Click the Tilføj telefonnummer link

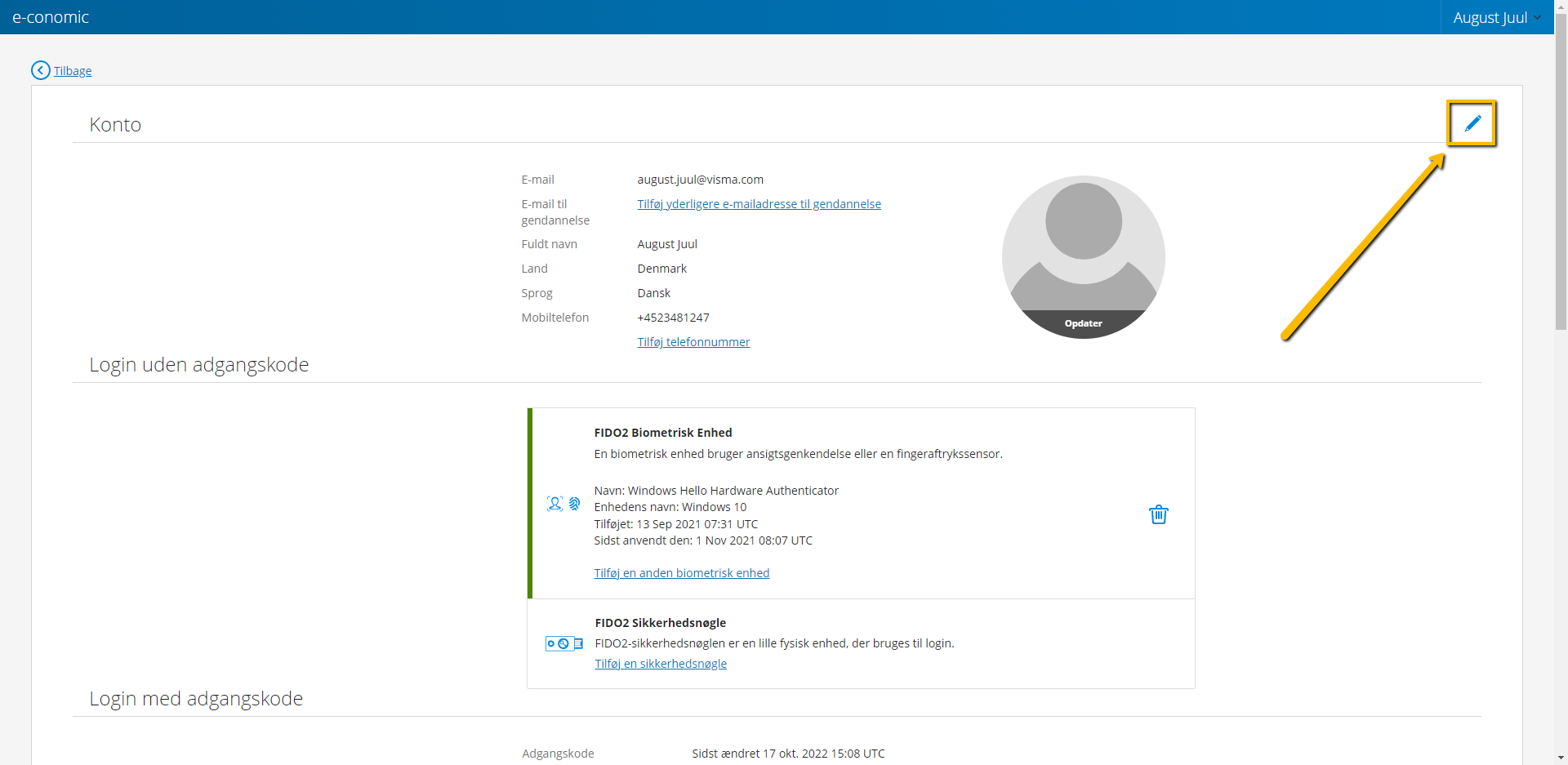coord(693,341)
